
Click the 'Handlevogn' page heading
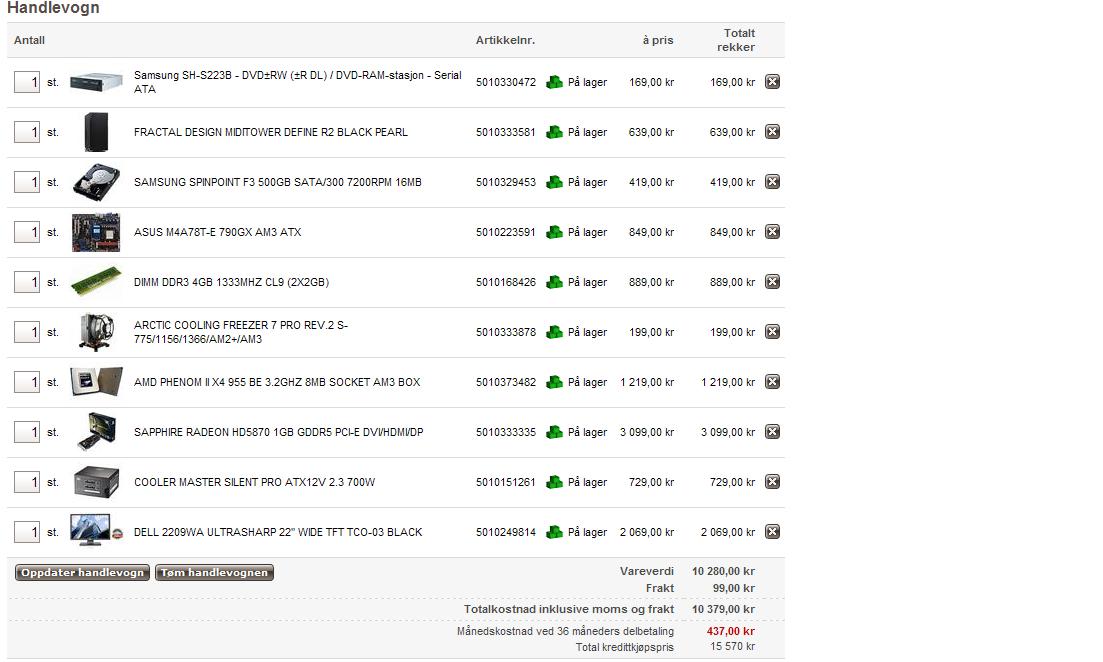point(53,8)
